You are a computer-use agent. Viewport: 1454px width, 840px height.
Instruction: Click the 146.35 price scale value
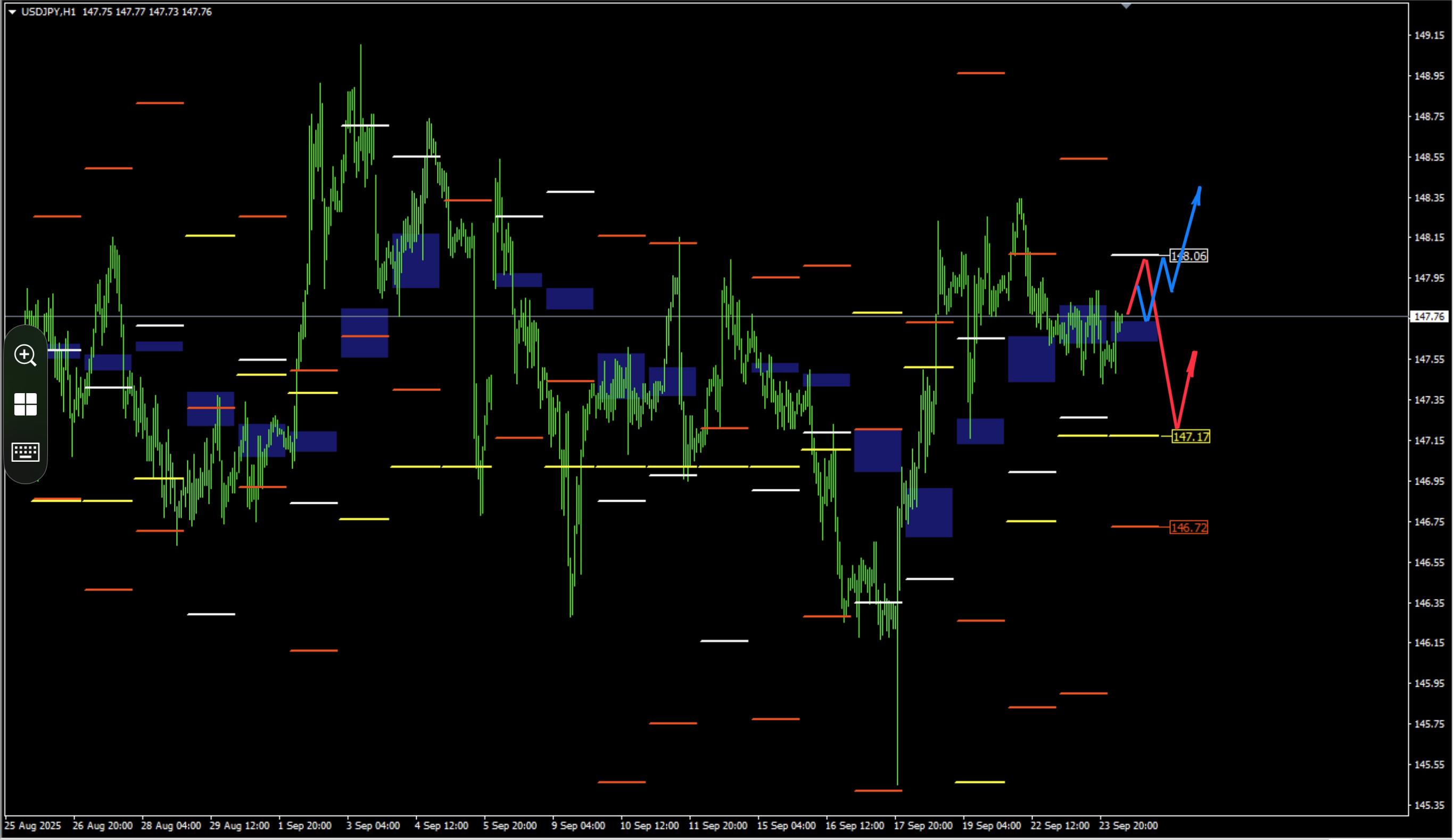[x=1429, y=603]
